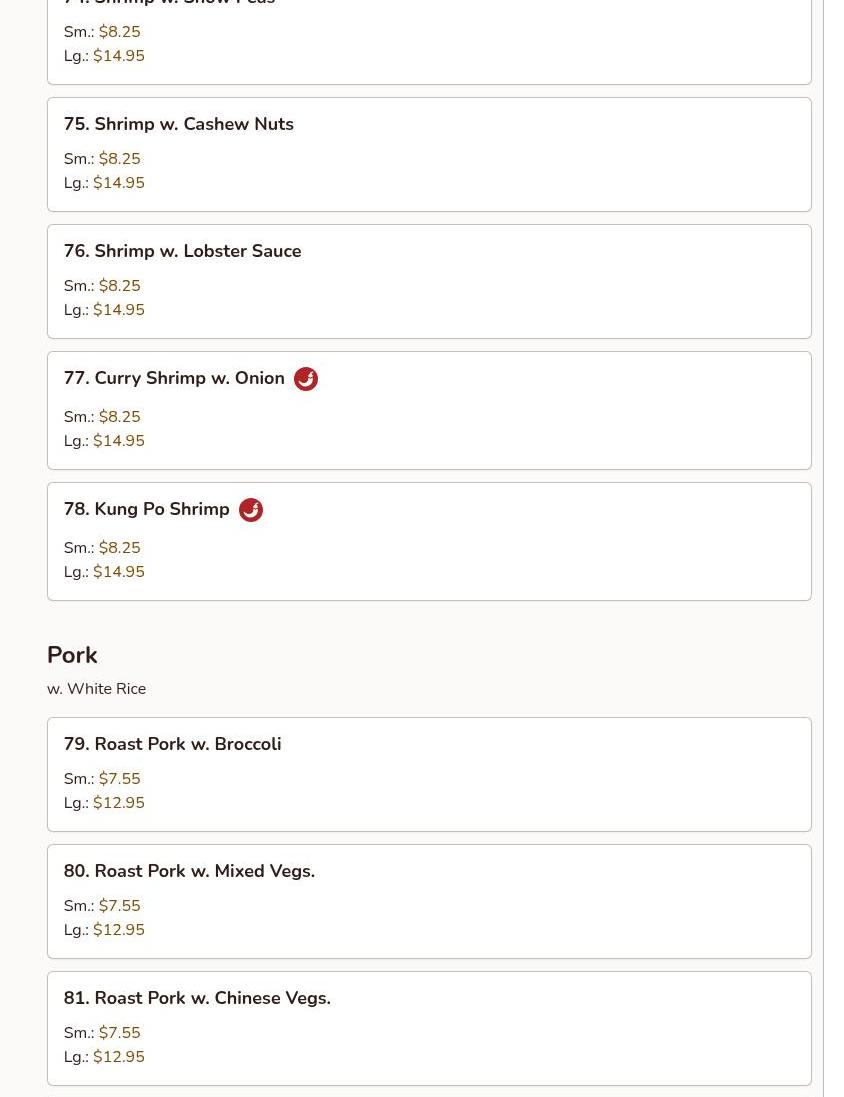Open 79. Roast Pork w. Broccoli
844x1097 pixels.
[172, 744]
